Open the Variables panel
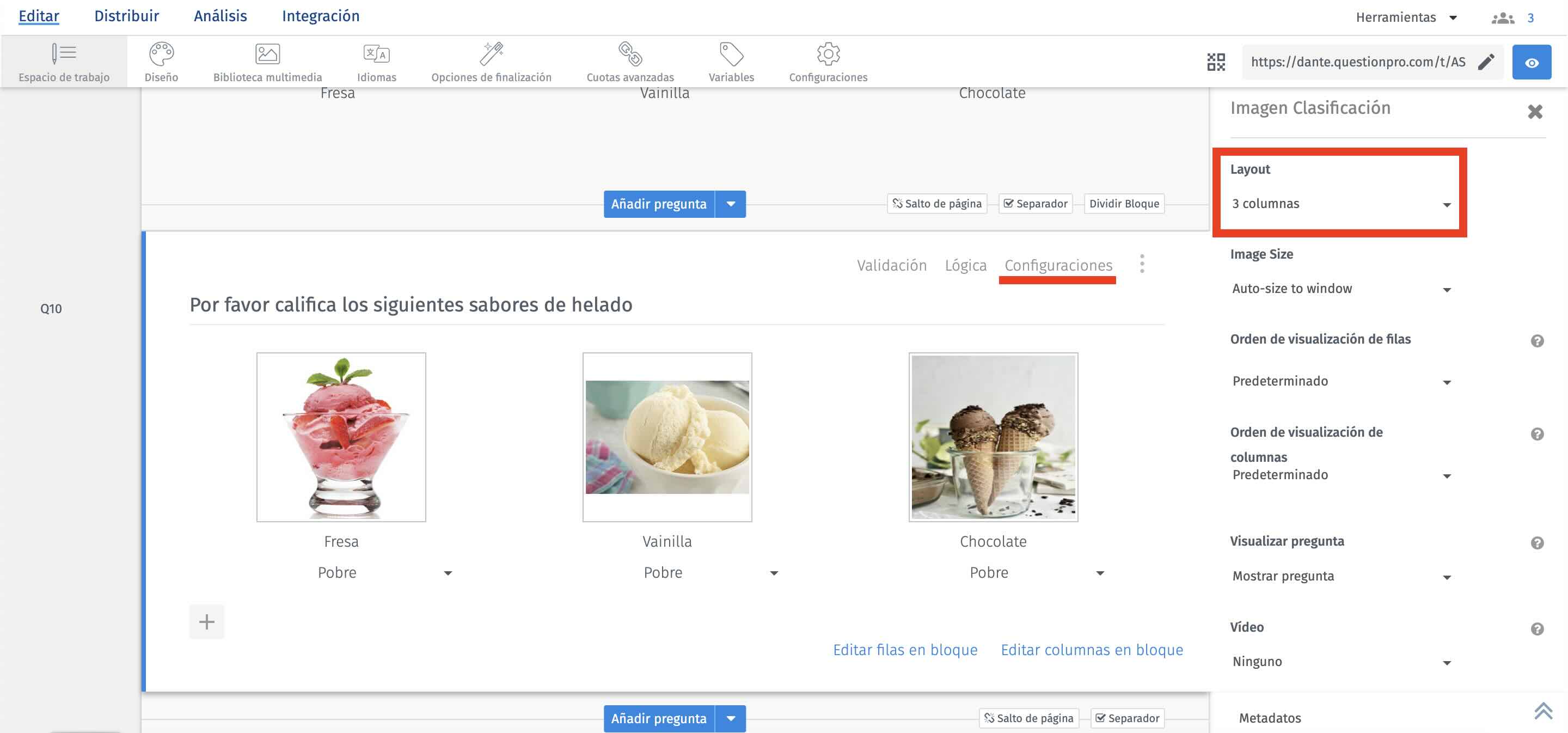The height and width of the screenshot is (733, 1568). 731,61
